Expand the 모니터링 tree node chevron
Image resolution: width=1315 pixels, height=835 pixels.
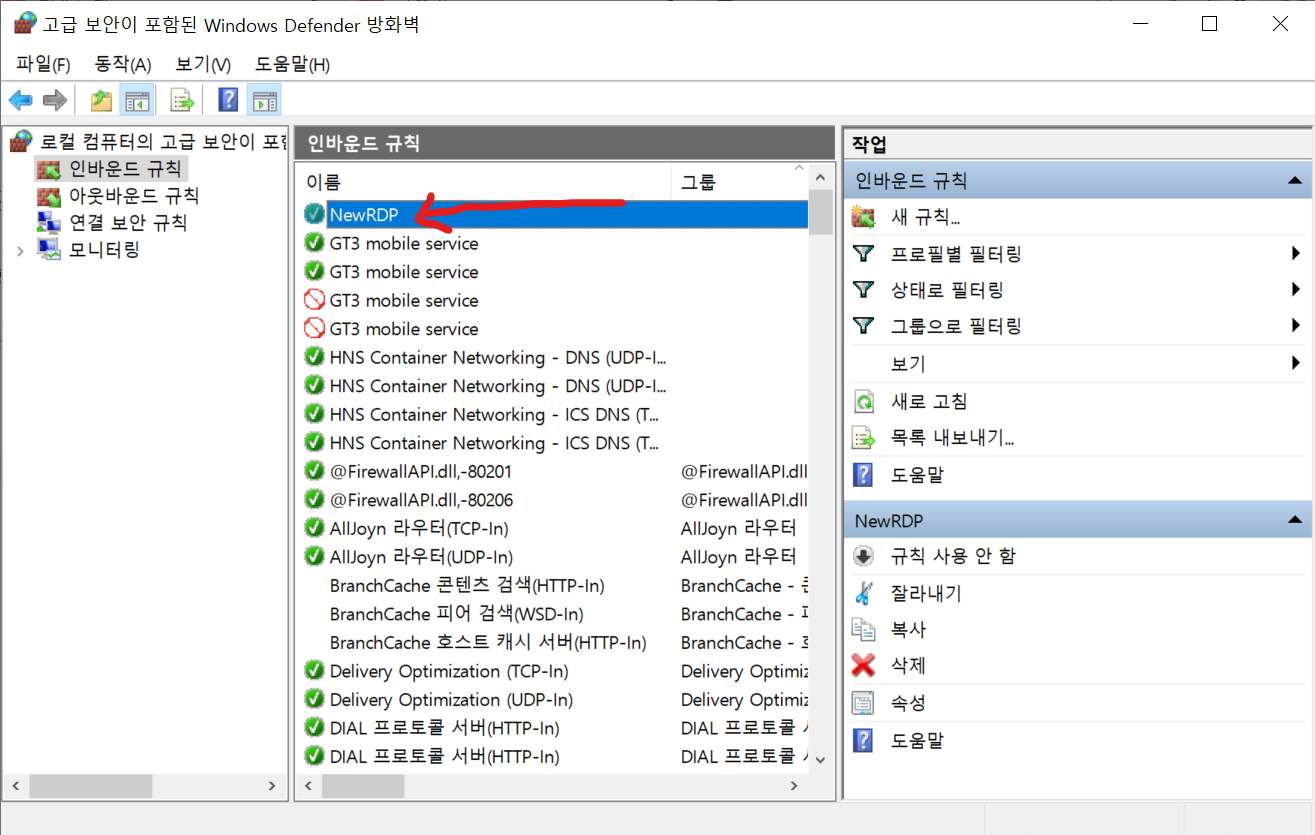20,251
